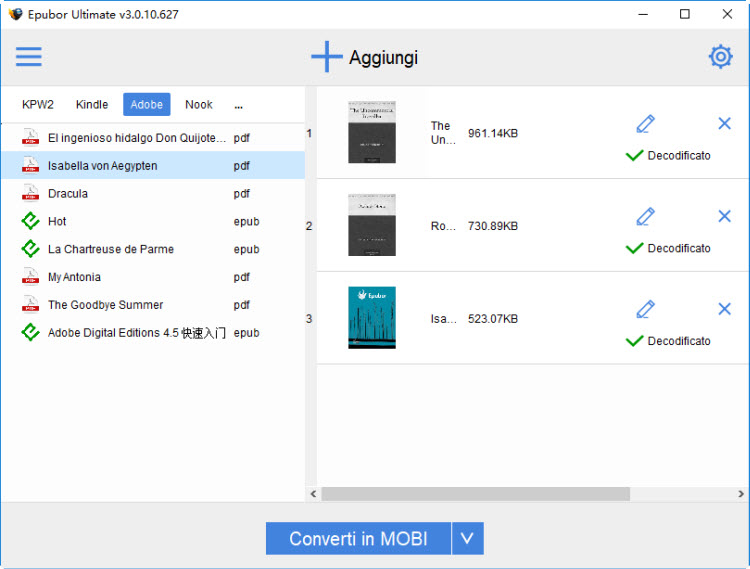Viewport: 750px width, 569px height.
Task: Click green checkmark on 730.89KB book
Action: tap(634, 248)
